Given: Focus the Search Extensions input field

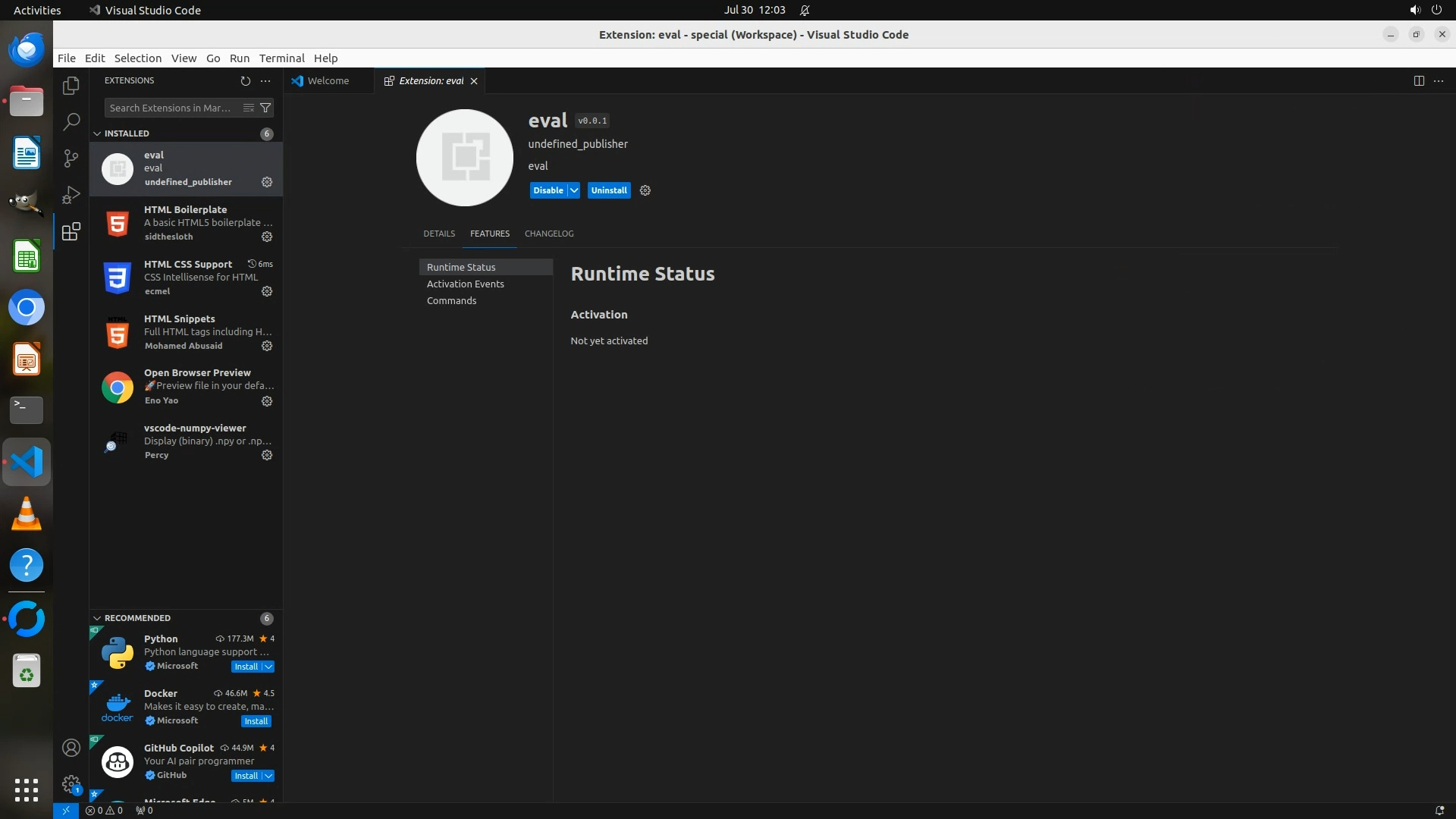Looking at the screenshot, I should pos(171,108).
